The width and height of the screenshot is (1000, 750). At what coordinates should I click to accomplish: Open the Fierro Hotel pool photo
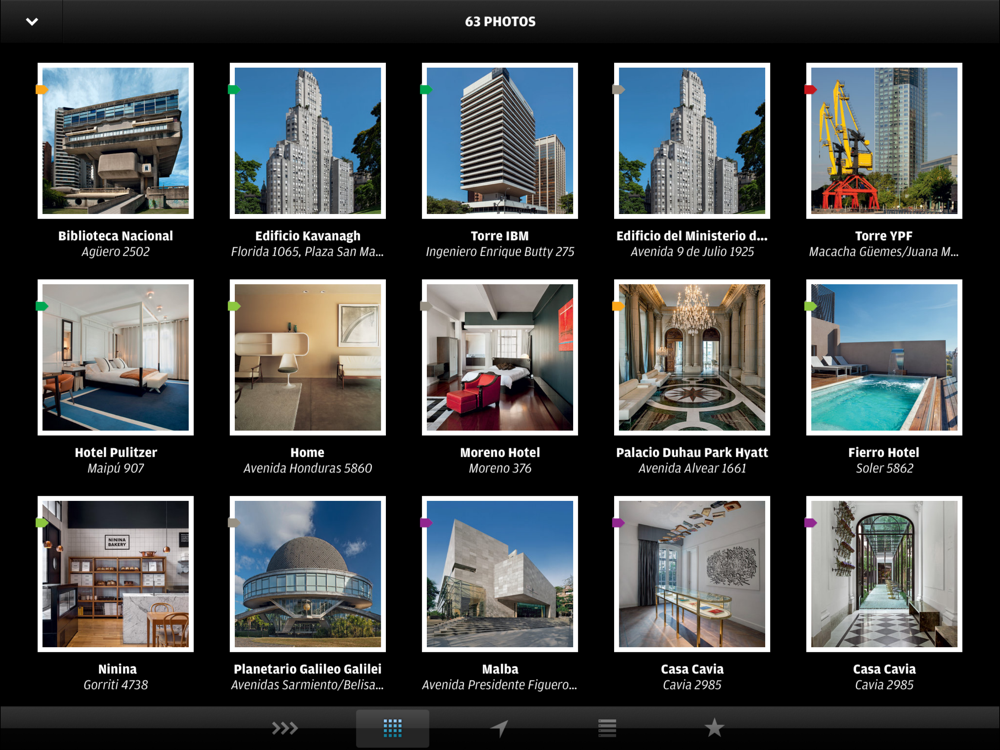click(x=884, y=357)
